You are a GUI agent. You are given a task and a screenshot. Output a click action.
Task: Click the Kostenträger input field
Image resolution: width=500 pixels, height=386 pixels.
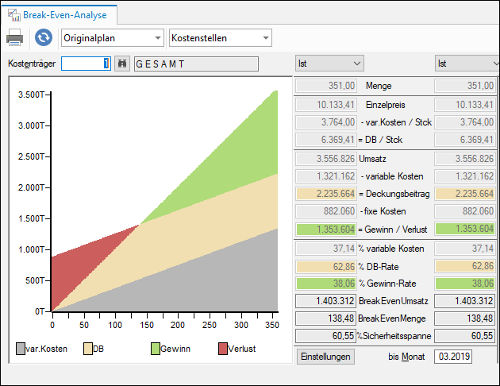[86, 63]
